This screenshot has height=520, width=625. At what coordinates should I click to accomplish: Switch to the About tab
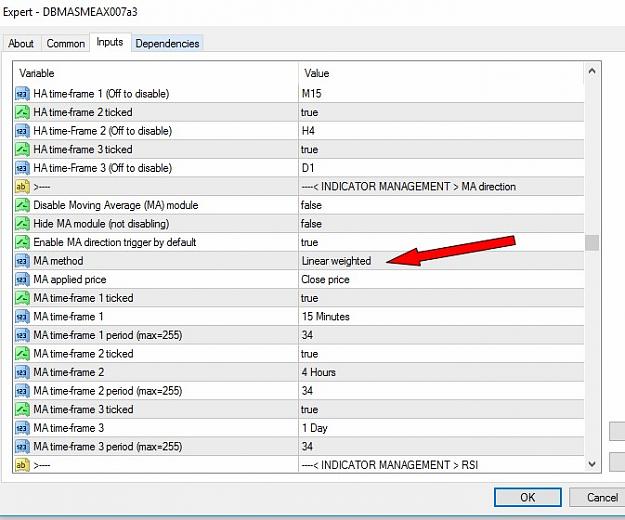21,43
